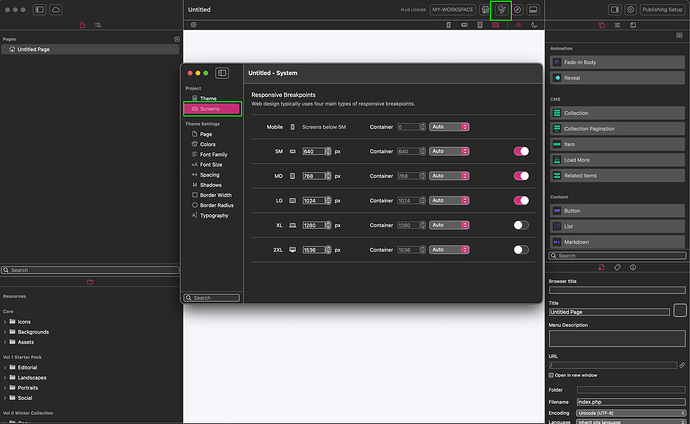Image resolution: width=690 pixels, height=424 pixels.
Task: Click the Safari compass preview icon
Action: (518, 10)
